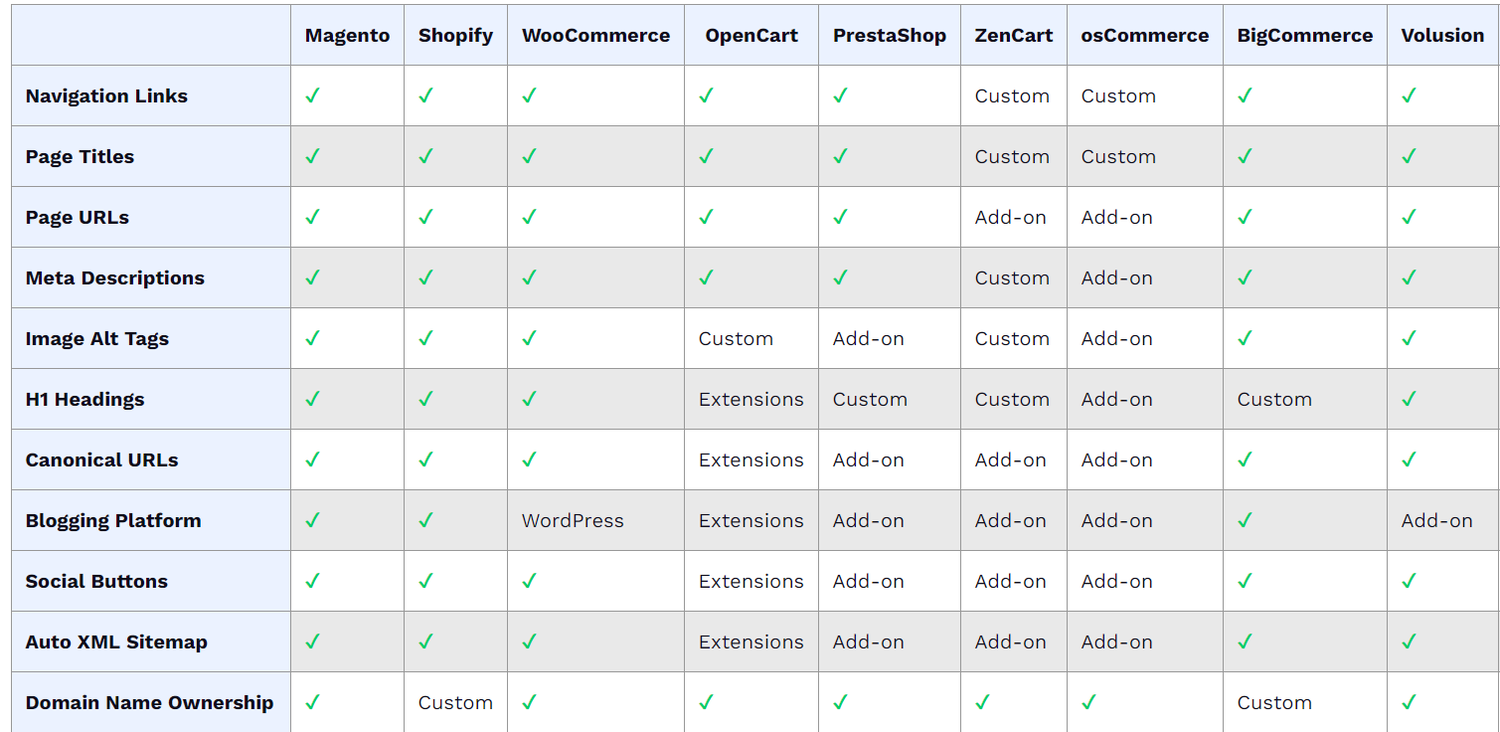This screenshot has height=732, width=1500.
Task: Click Shopify's Custom cell for Domain Ownership
Action: point(455,703)
